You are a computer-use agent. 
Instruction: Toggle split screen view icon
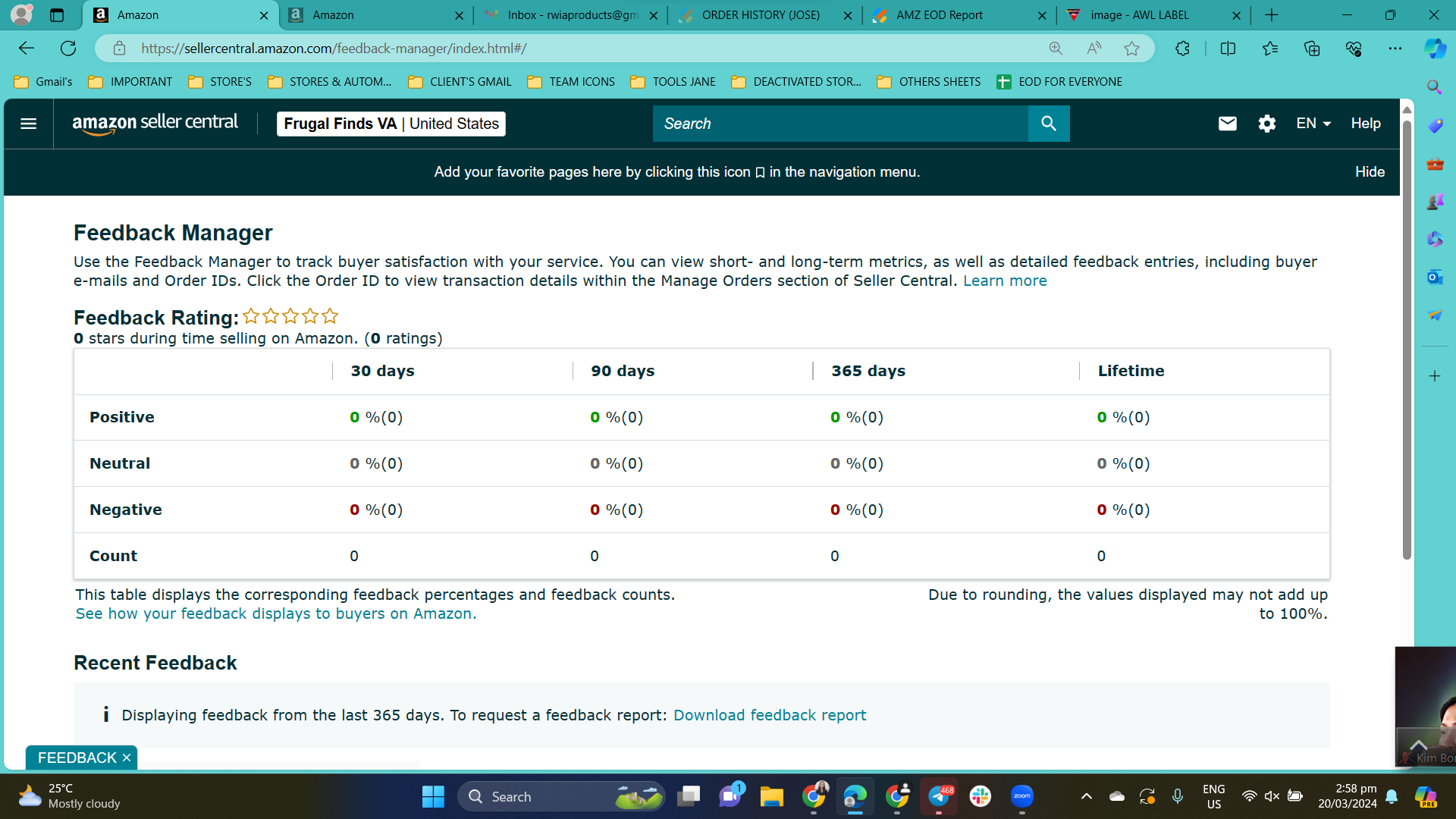tap(1228, 49)
